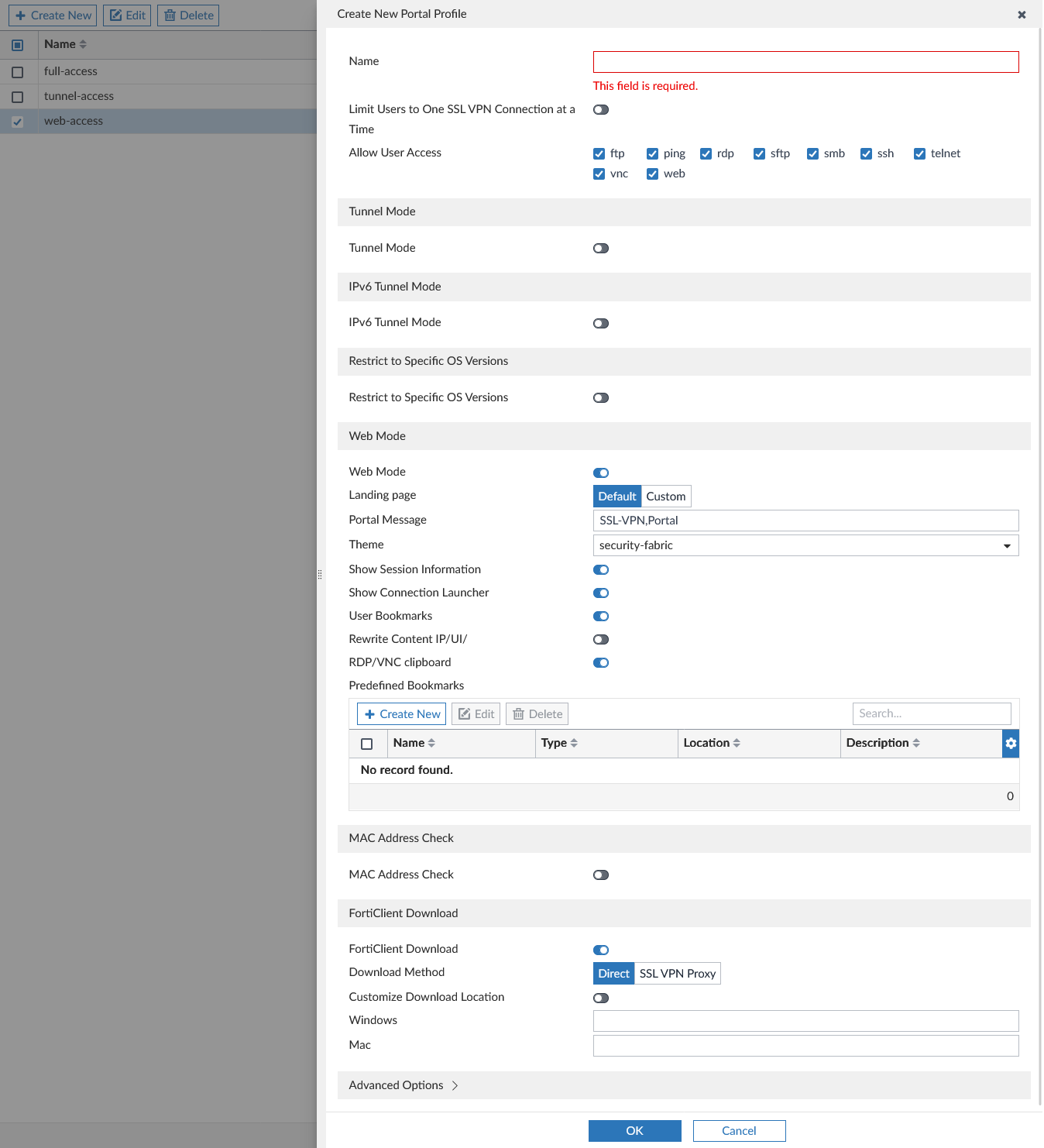
Task: Disable the Web Mode toggle
Action: coord(601,473)
